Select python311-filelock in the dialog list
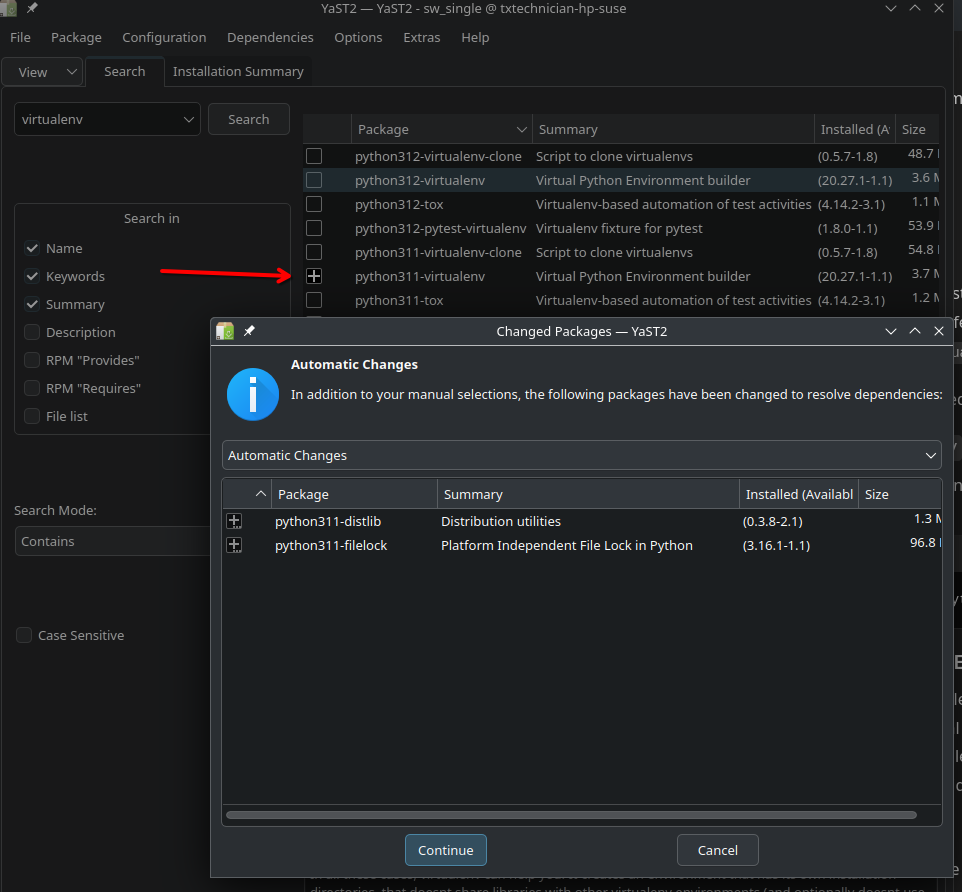 coord(331,545)
